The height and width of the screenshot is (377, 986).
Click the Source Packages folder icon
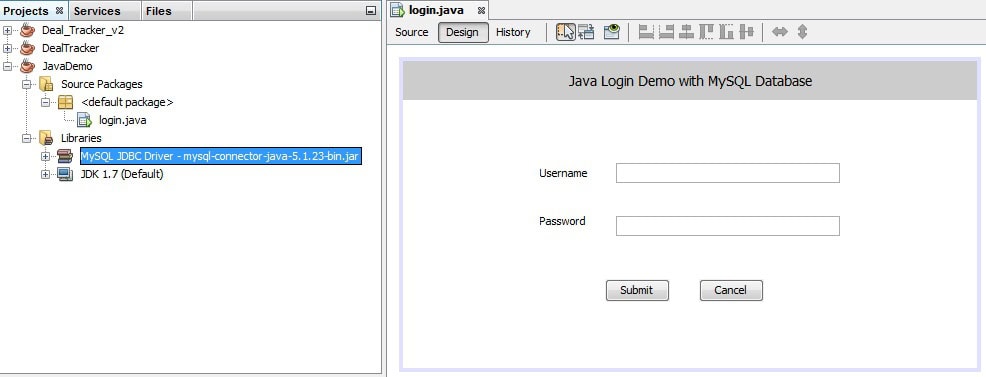[46, 84]
